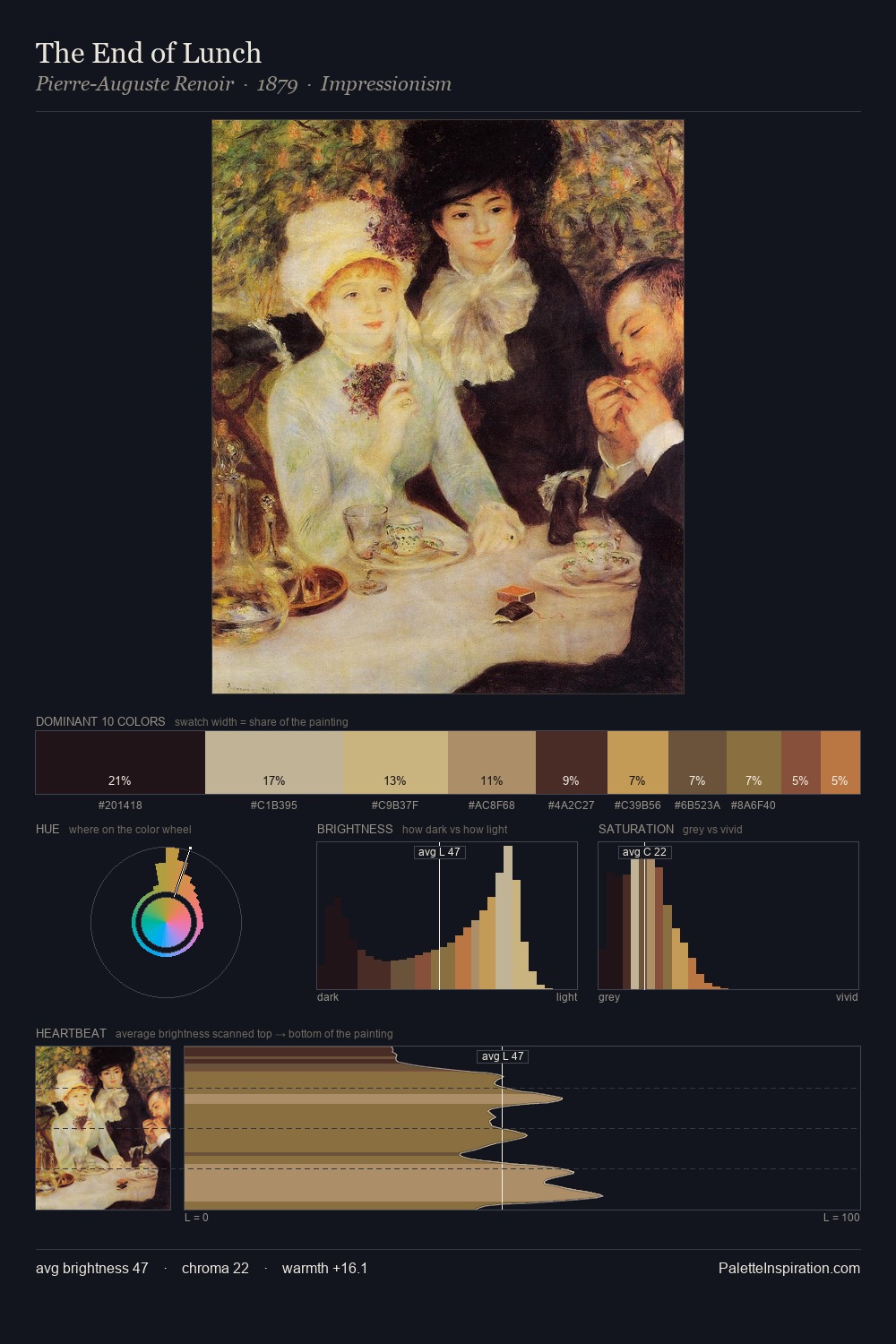Viewport: 896px width, 1344px height.
Task: Click the last 5% orange-brown swatch
Action: tap(840, 762)
